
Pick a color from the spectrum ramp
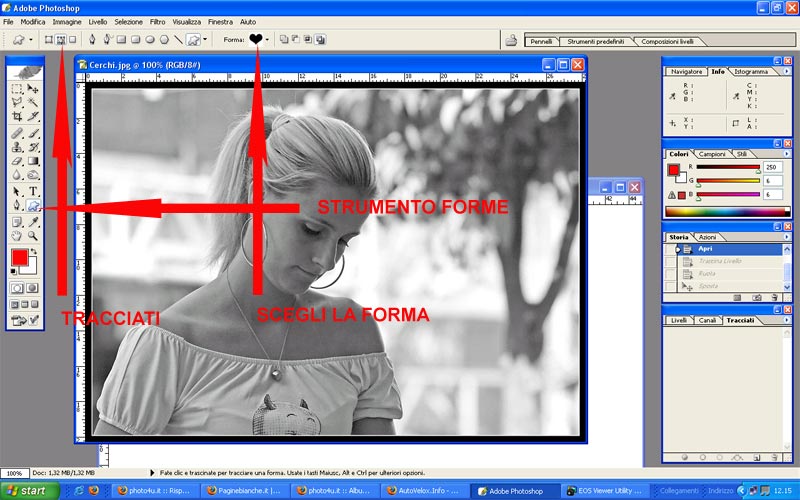tap(728, 211)
